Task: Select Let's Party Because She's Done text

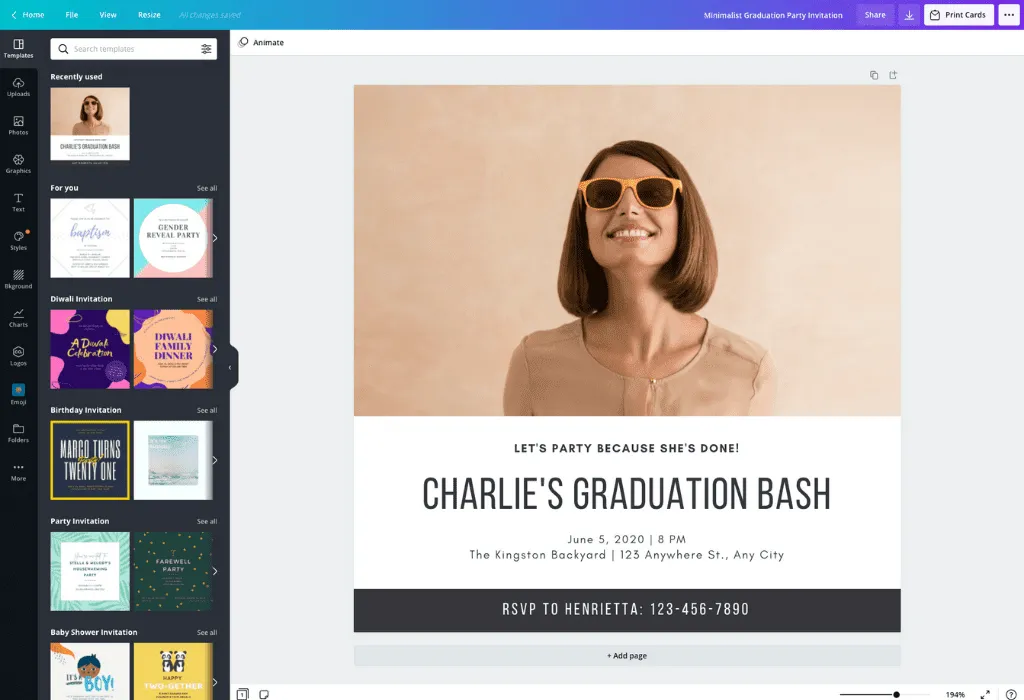Action: click(627, 448)
